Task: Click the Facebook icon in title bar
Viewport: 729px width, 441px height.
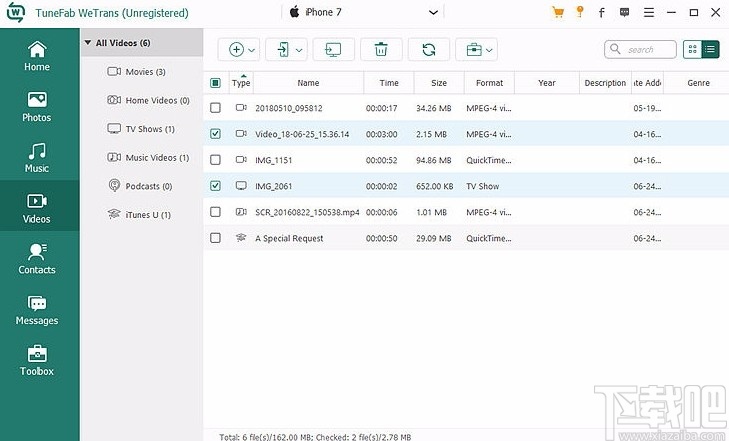Action: click(602, 13)
